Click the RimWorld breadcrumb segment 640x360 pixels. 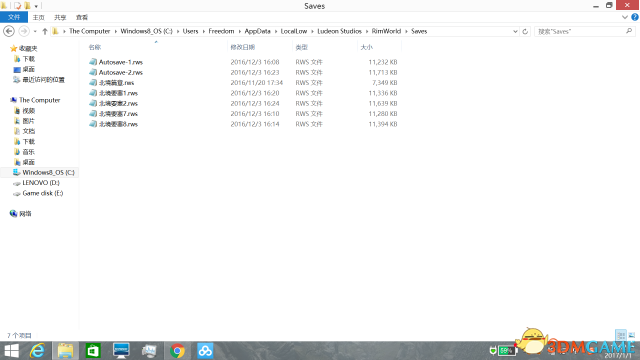[x=386, y=31]
